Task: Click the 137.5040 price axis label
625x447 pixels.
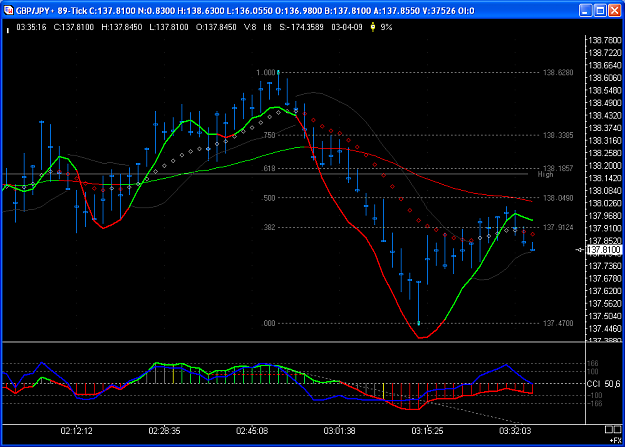Action: point(605,316)
